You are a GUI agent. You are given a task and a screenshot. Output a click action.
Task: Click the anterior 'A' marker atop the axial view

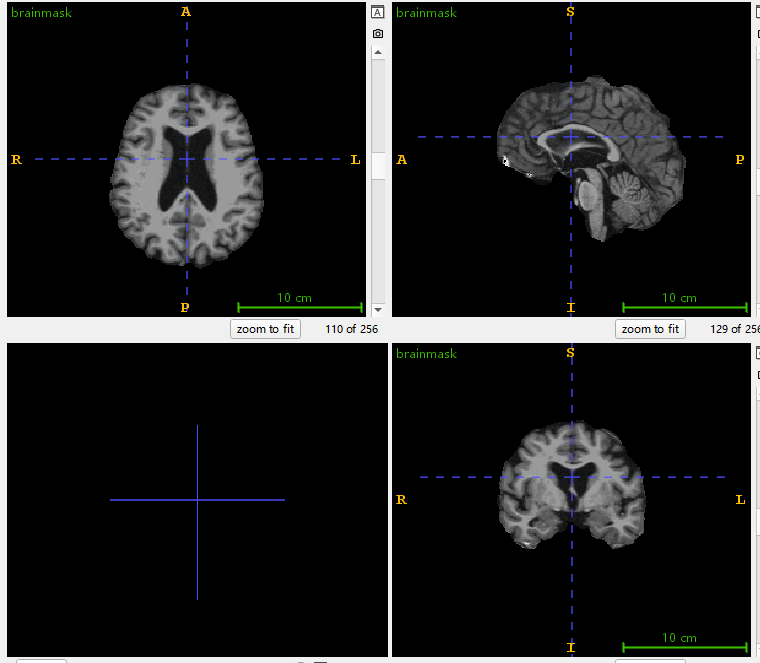click(185, 12)
